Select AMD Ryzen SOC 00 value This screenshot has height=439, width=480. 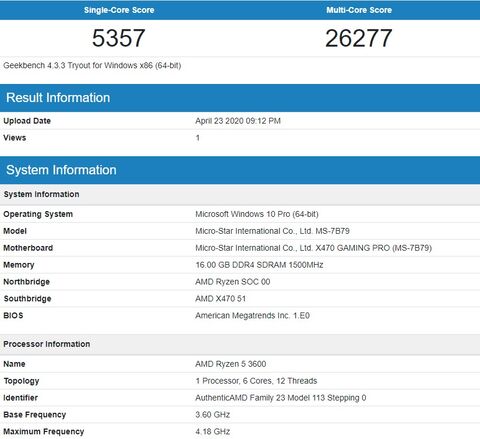233,282
